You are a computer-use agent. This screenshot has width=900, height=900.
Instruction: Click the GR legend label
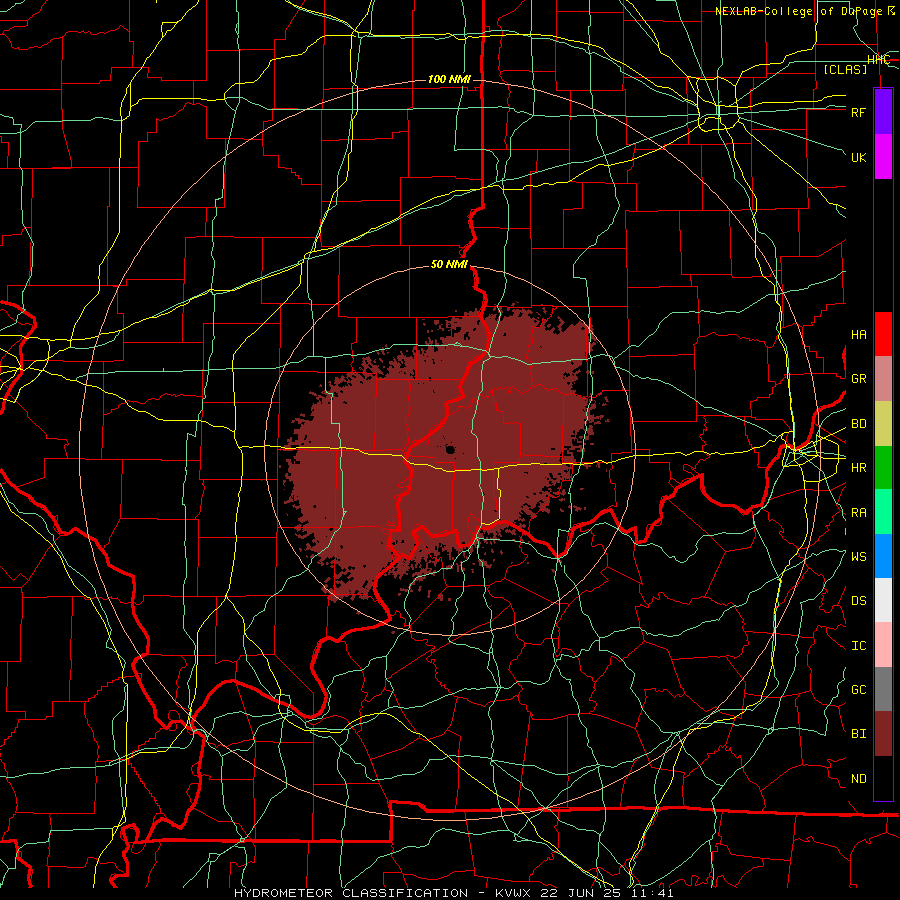pyautogui.click(x=859, y=379)
